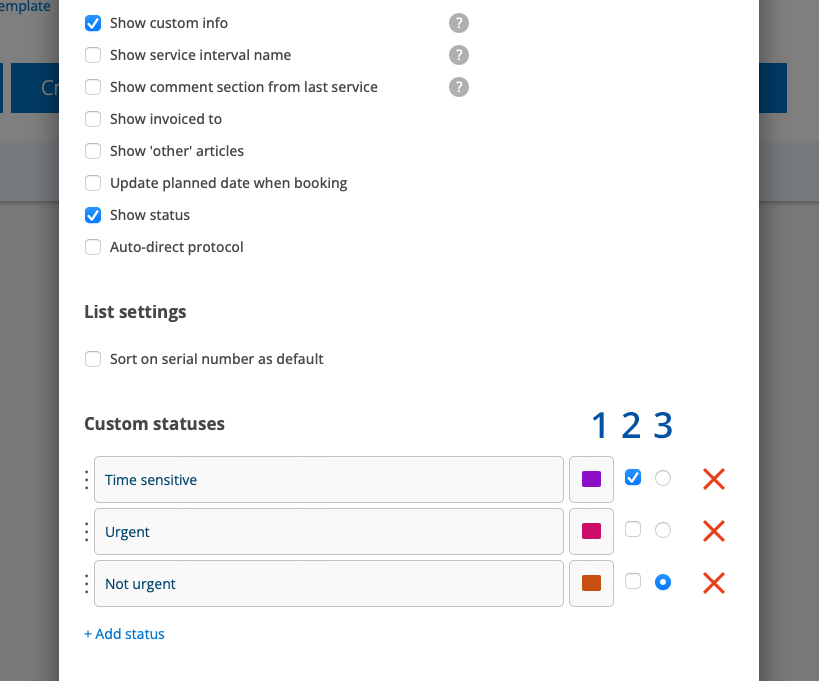Change the orange color of Not urgent

pos(591,584)
